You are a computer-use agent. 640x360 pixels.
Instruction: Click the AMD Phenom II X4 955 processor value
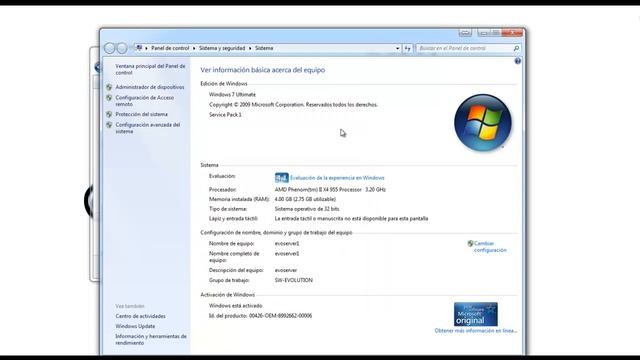click(x=330, y=190)
